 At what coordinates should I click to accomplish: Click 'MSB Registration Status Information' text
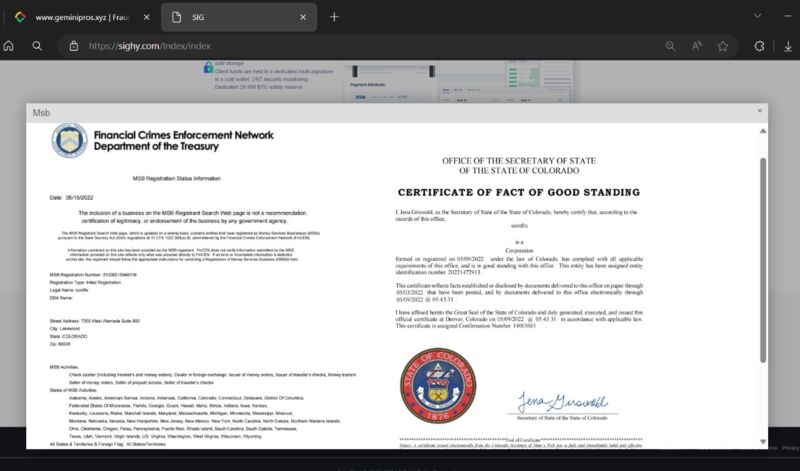(177, 179)
